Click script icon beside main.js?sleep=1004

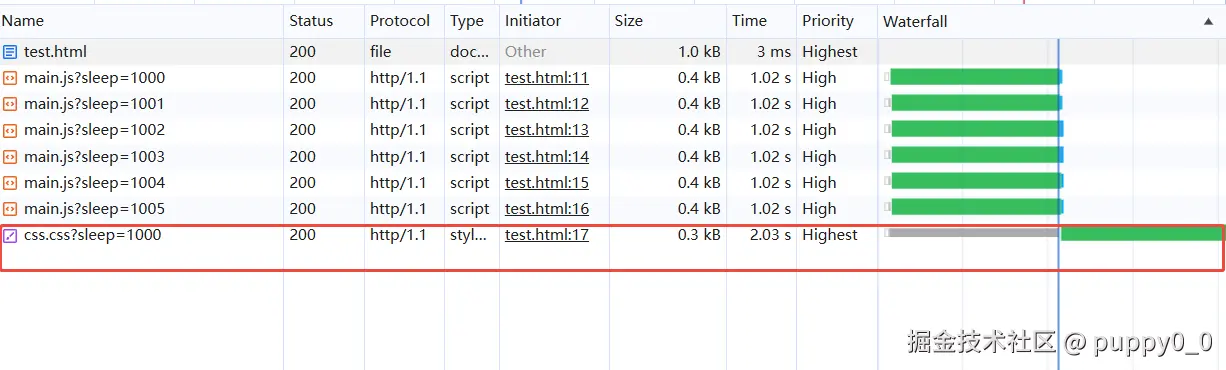[10, 183]
